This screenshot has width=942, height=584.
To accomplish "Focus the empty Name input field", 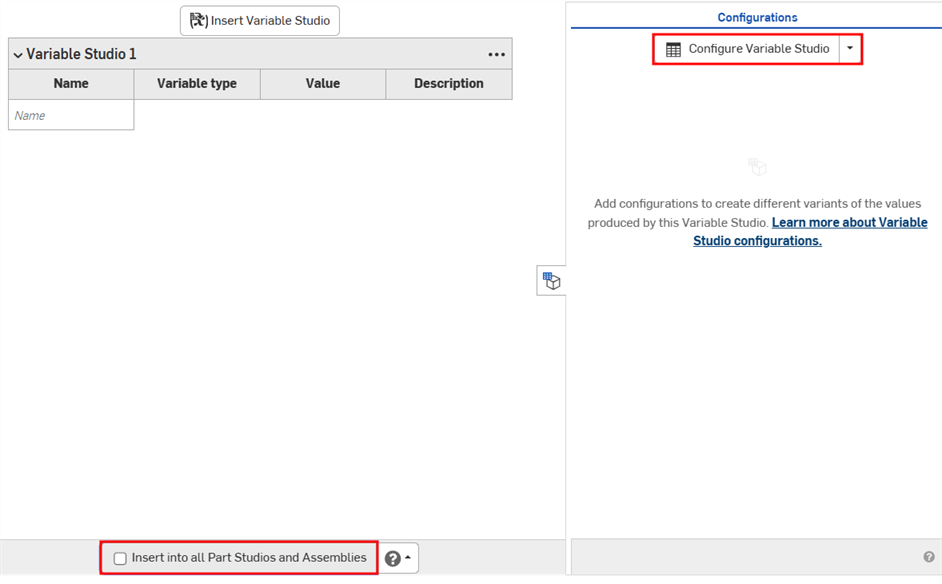I will pos(71,116).
